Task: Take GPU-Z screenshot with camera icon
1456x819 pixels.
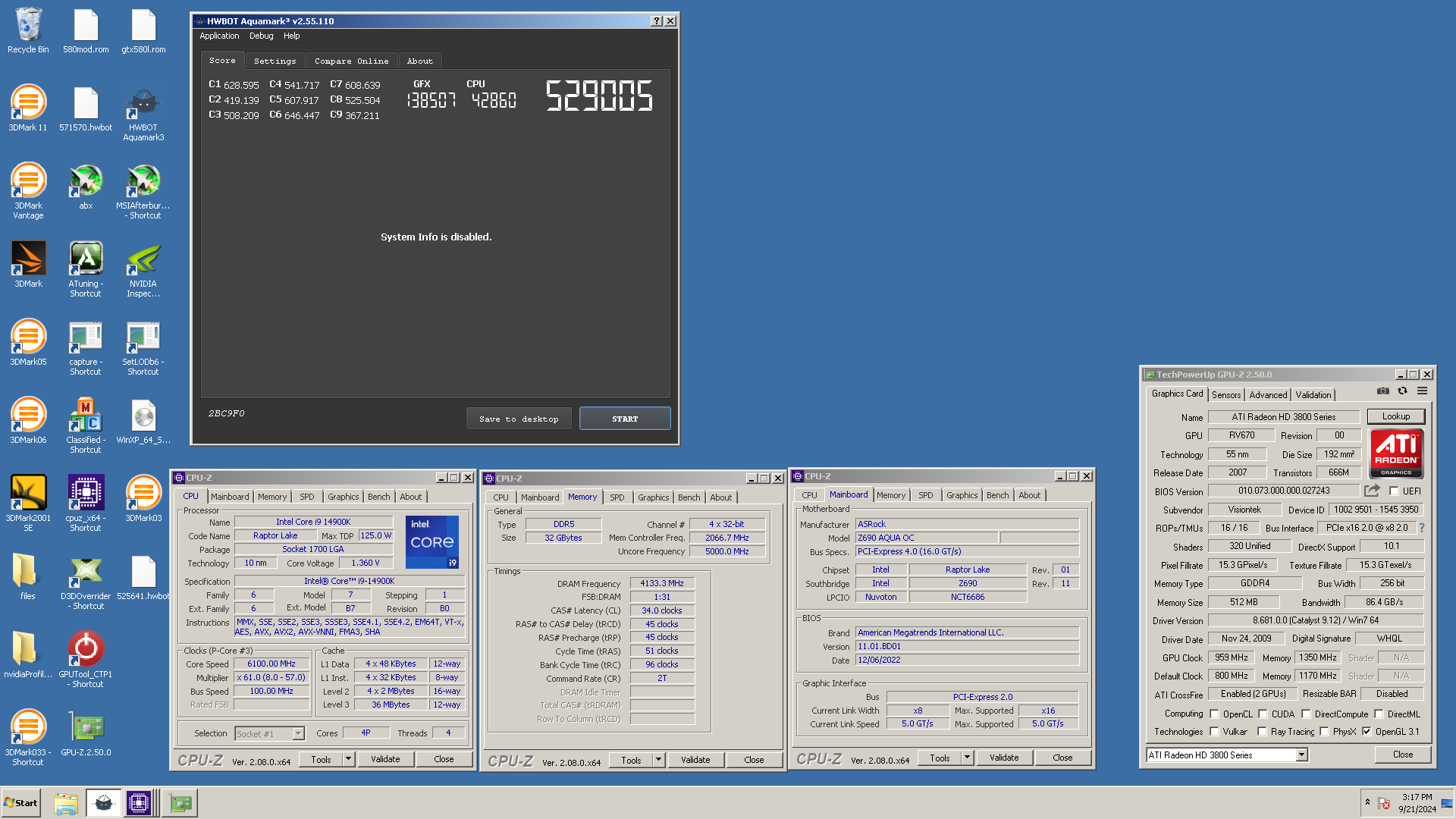Action: [x=1383, y=391]
